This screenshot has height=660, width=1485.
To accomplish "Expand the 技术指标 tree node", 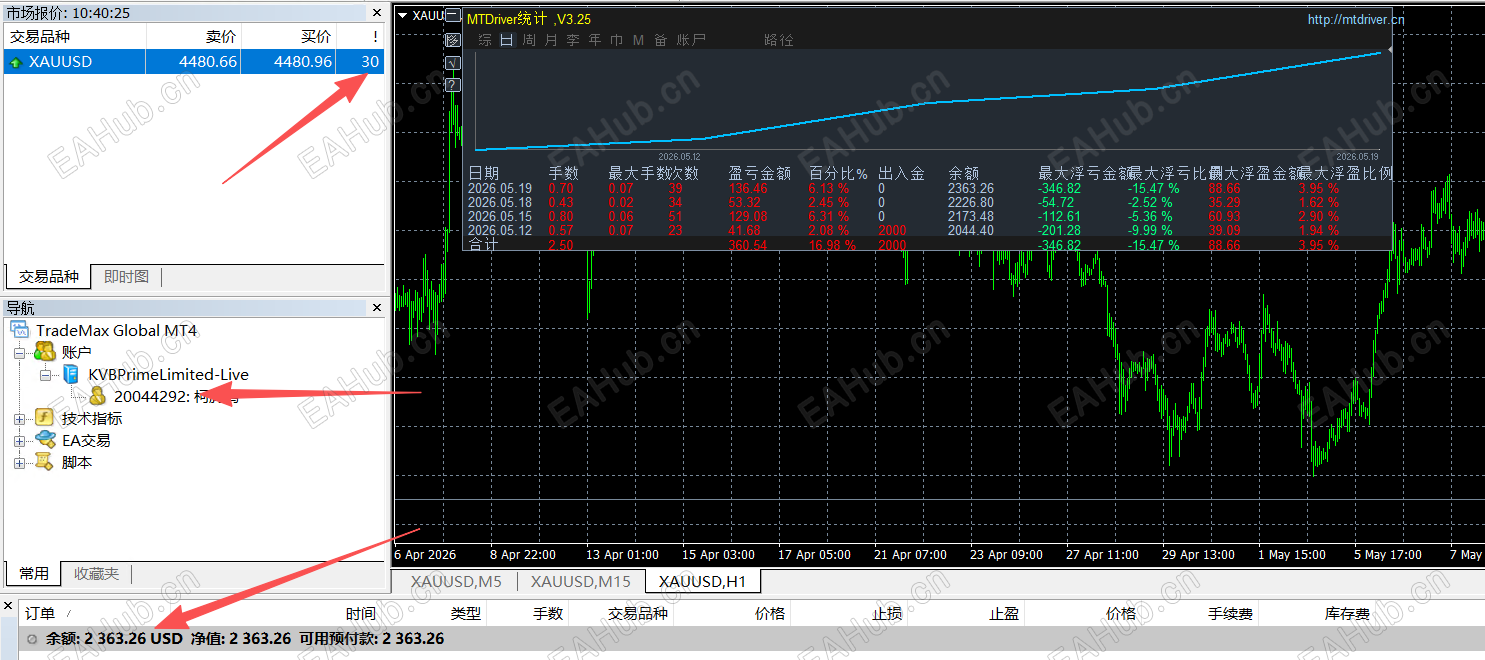I will click(x=19, y=418).
